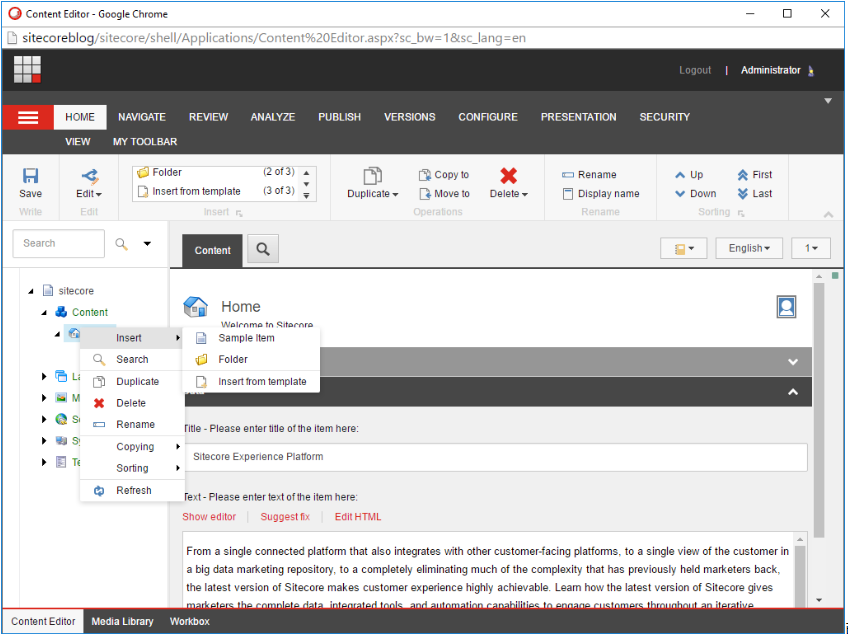Open the Copying submenu
Image resolution: width=848 pixels, height=634 pixels.
tap(132, 447)
